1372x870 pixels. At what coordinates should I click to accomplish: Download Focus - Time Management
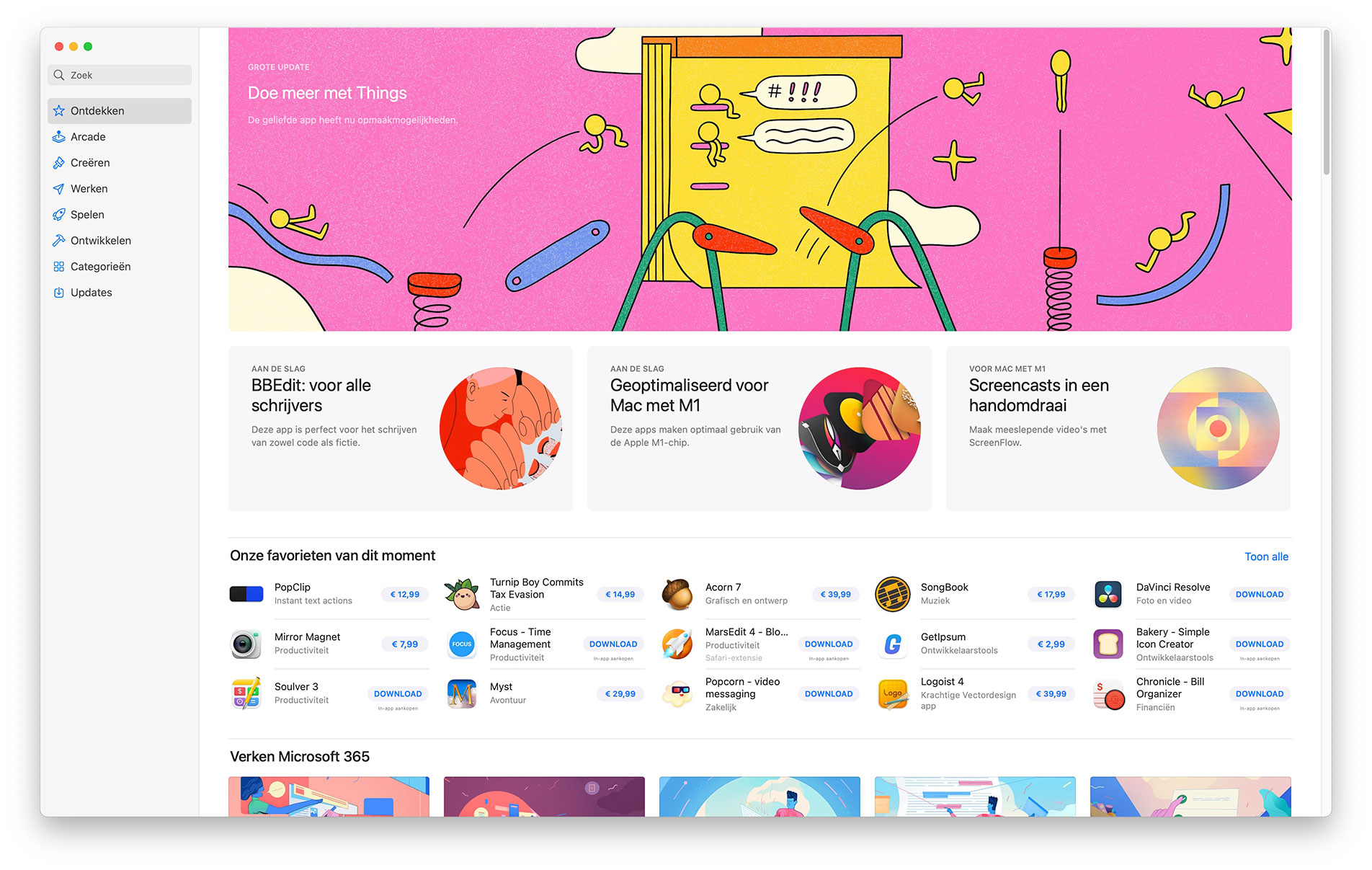click(x=613, y=644)
